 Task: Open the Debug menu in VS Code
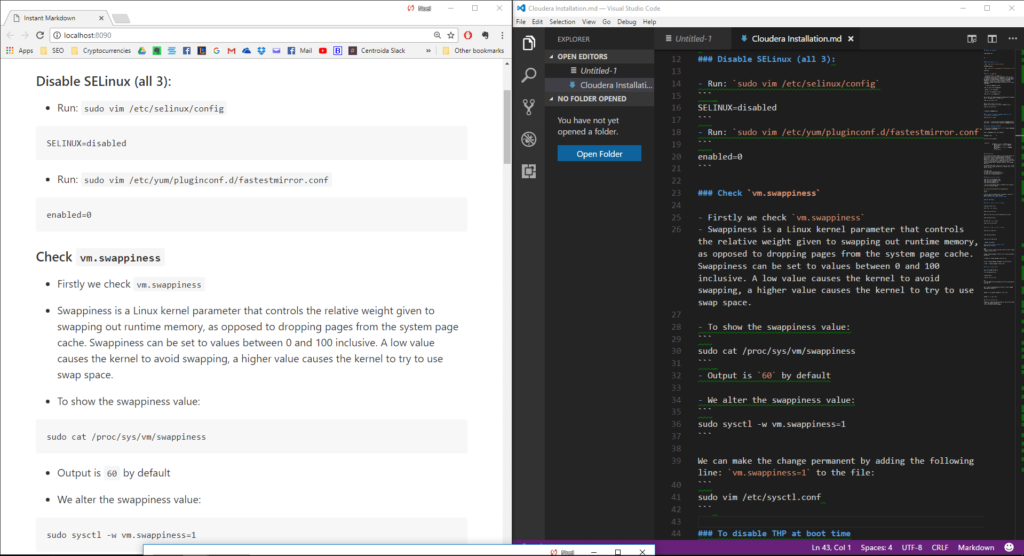[626, 22]
